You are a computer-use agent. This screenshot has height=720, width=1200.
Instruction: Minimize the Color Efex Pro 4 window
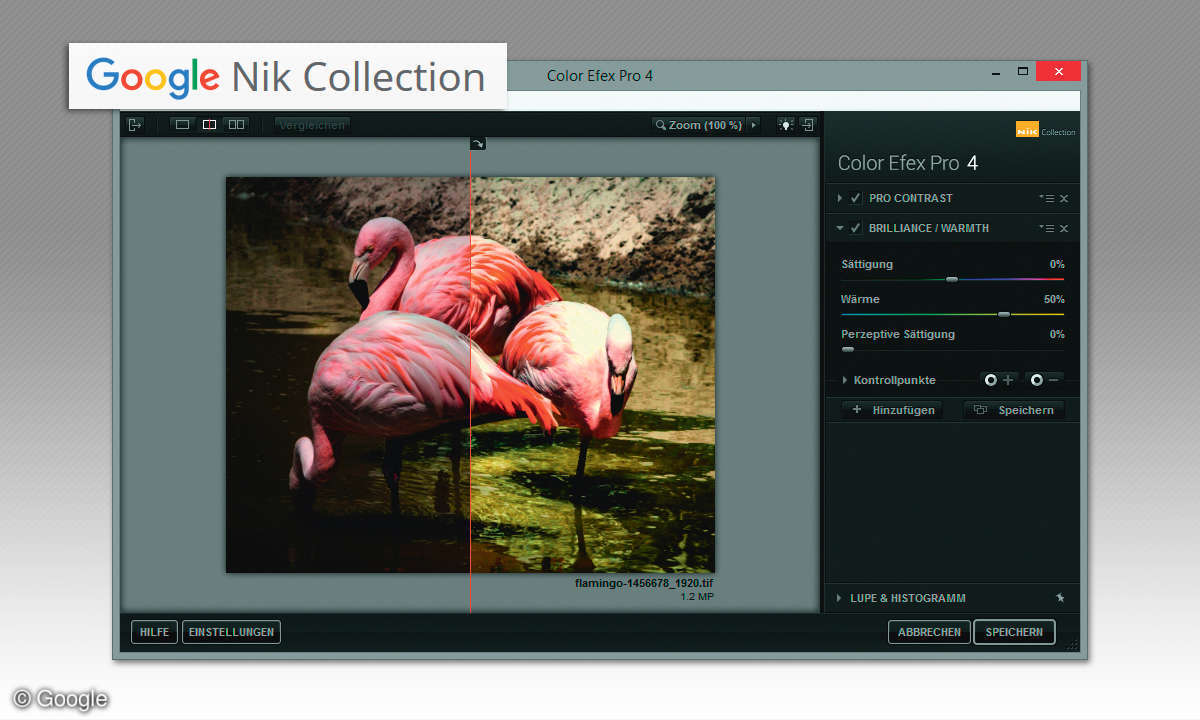tap(998, 73)
